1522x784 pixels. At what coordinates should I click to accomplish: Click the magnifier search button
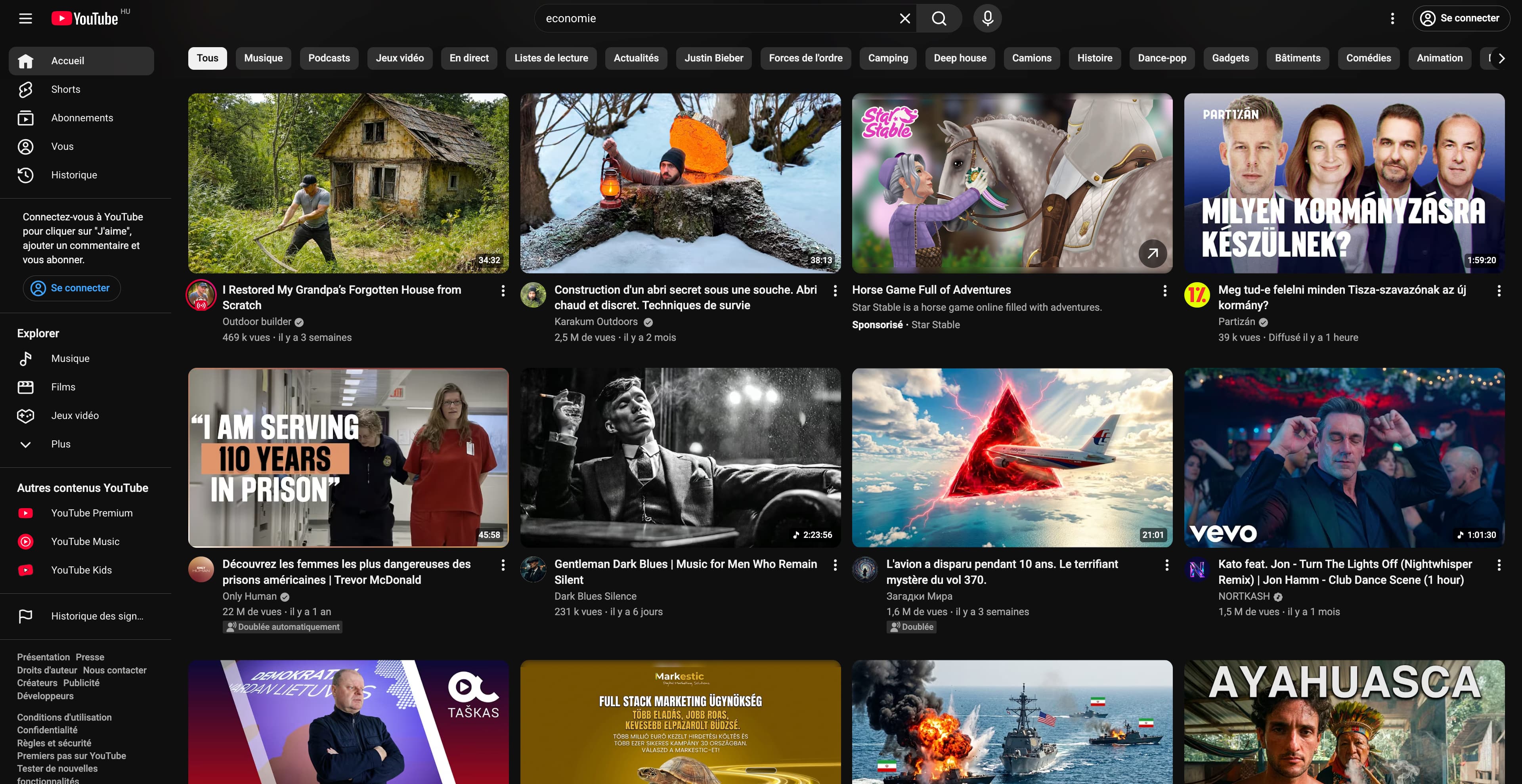(939, 18)
